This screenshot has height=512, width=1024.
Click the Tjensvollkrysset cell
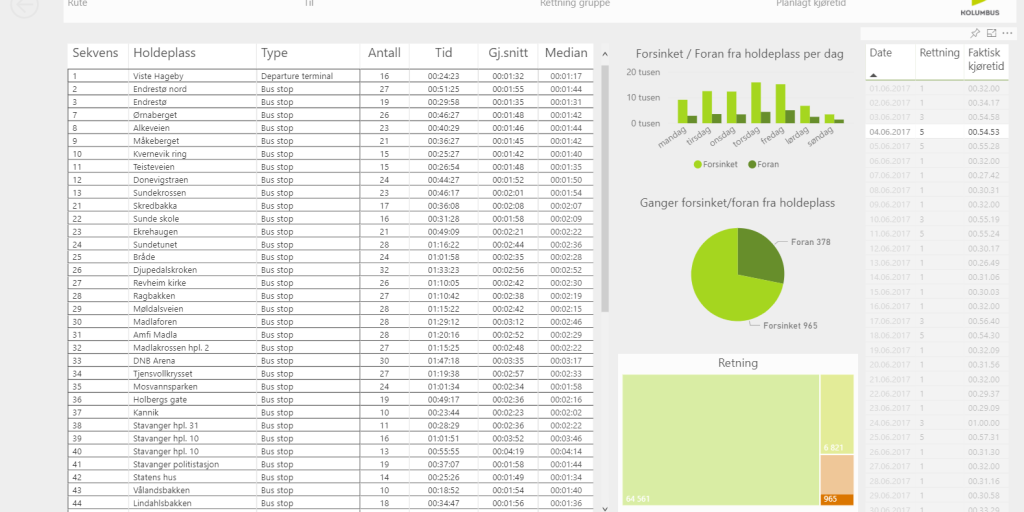point(193,374)
